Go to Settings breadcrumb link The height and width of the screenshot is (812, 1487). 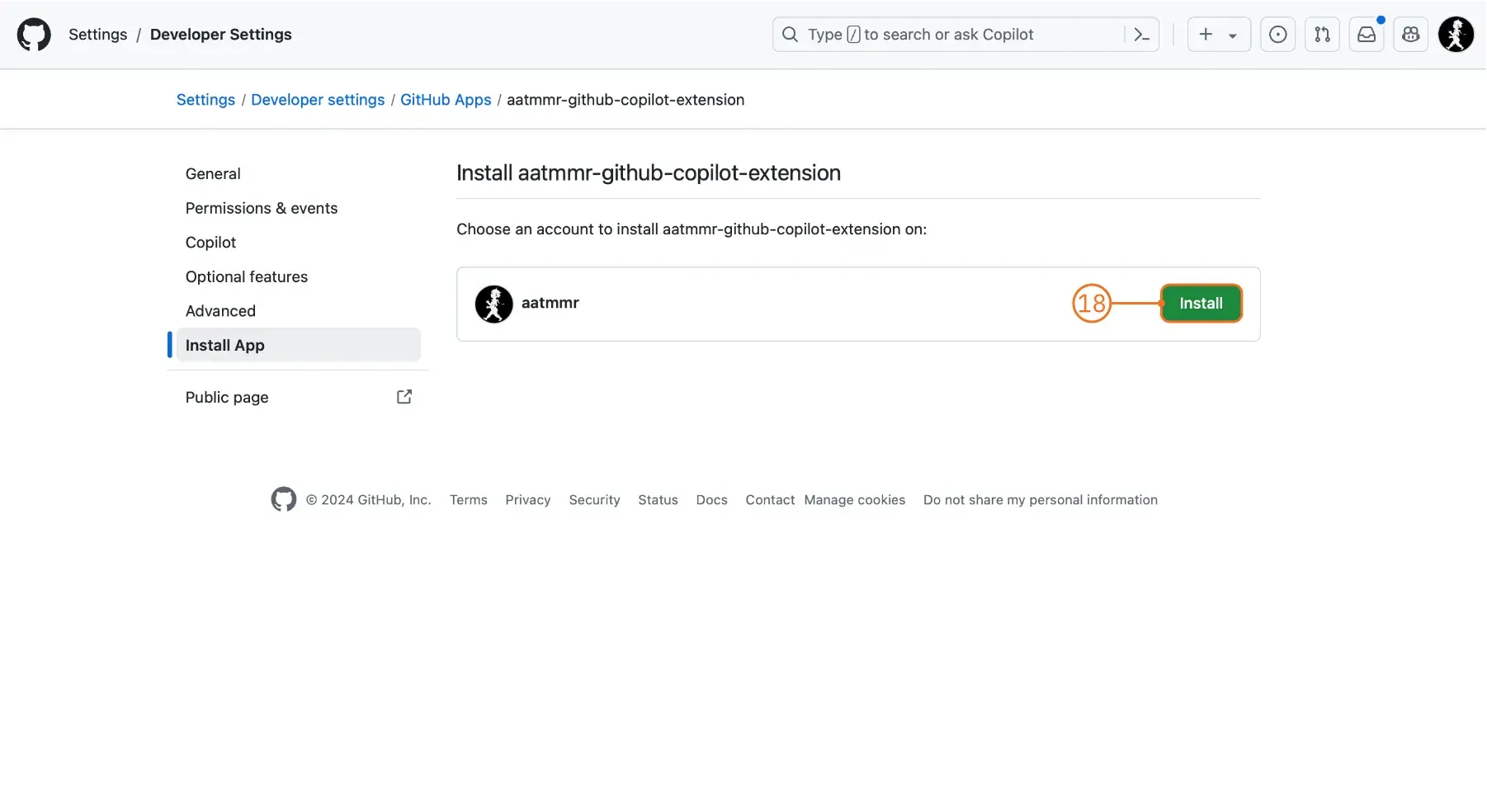[206, 100]
